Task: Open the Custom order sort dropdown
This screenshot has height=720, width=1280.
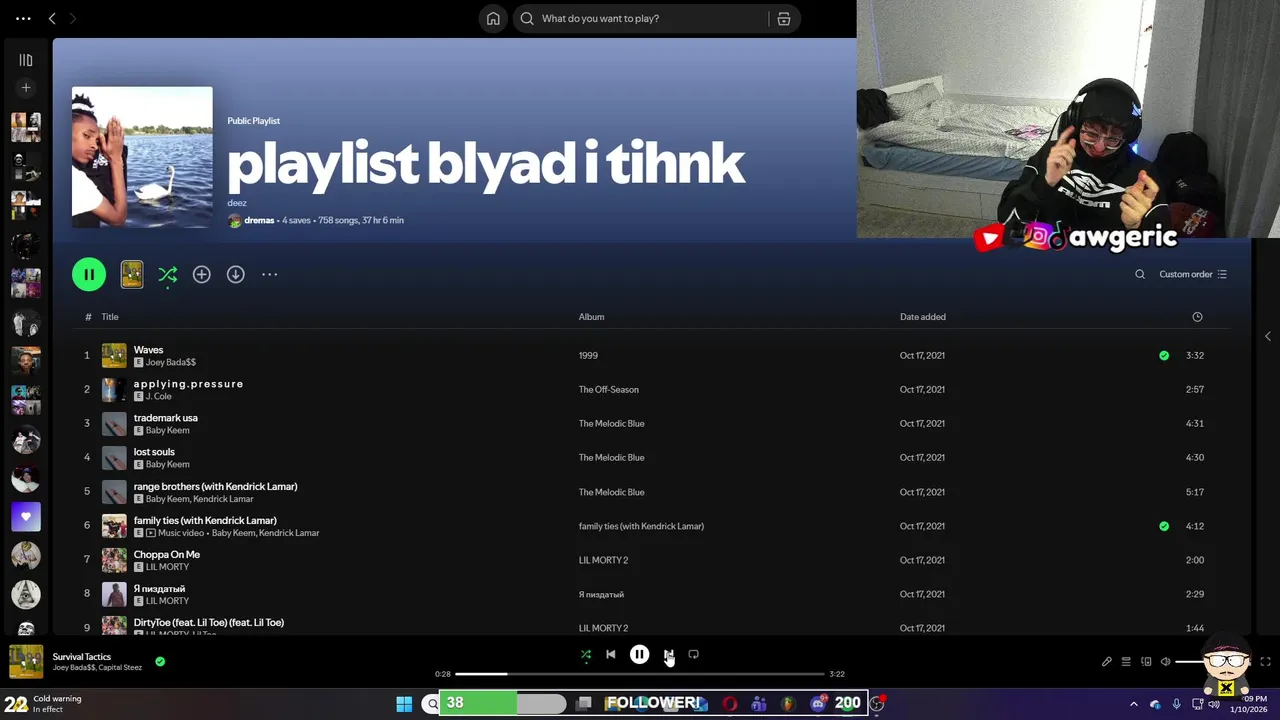Action: click(x=1193, y=274)
